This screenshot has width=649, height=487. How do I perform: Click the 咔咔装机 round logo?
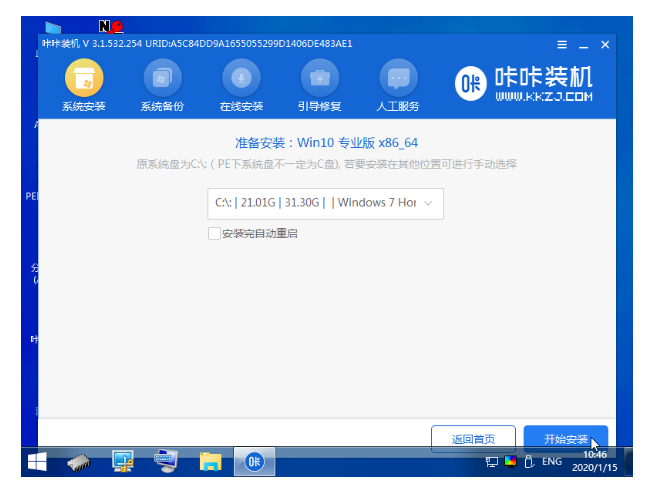(471, 84)
